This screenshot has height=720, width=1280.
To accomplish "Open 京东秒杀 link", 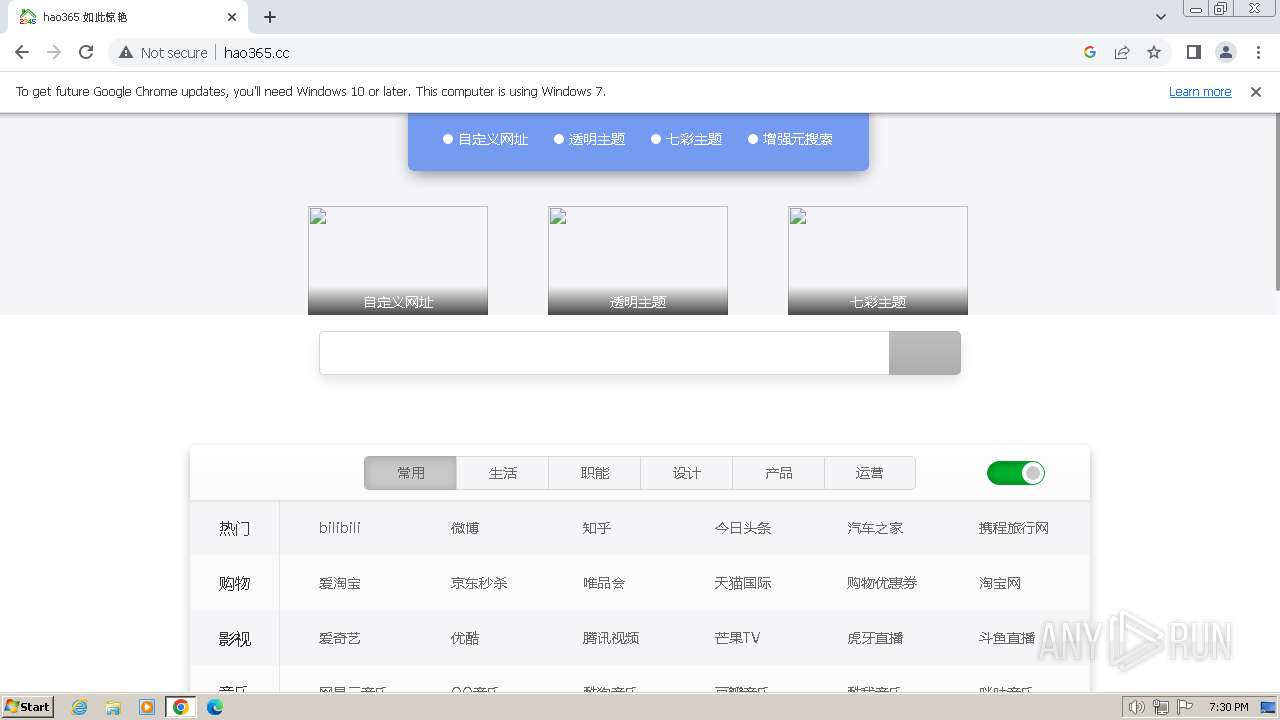I will click(x=479, y=583).
